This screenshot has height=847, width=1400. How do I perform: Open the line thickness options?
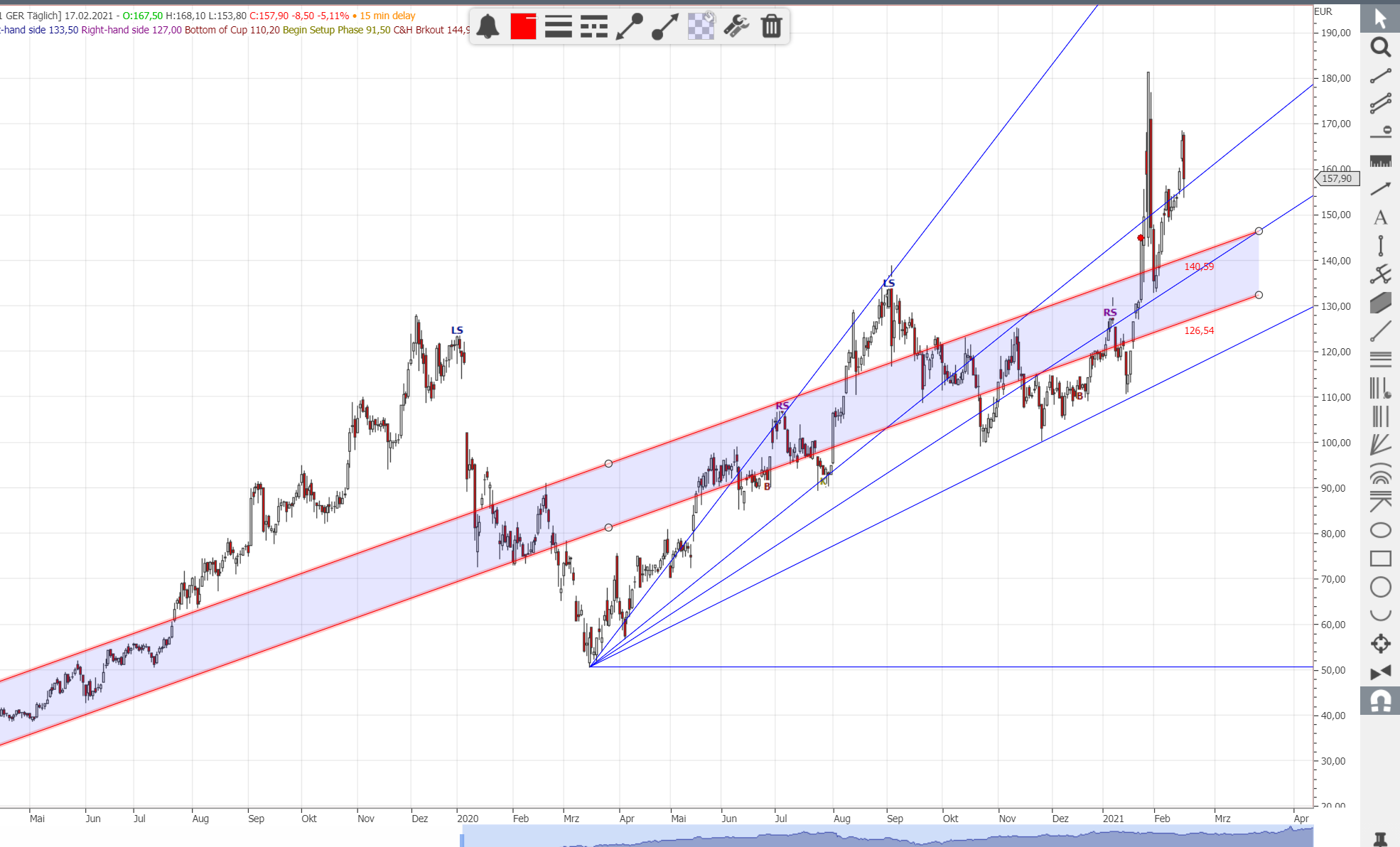559,26
